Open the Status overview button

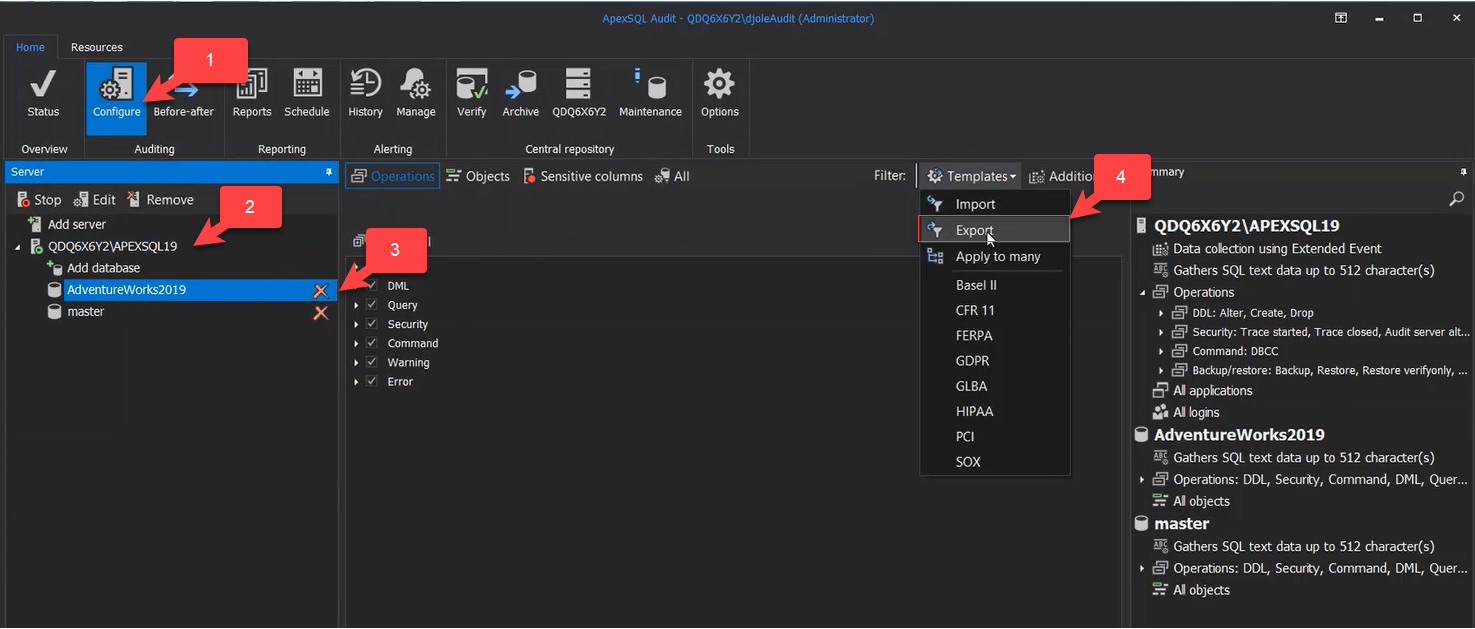tap(43, 94)
